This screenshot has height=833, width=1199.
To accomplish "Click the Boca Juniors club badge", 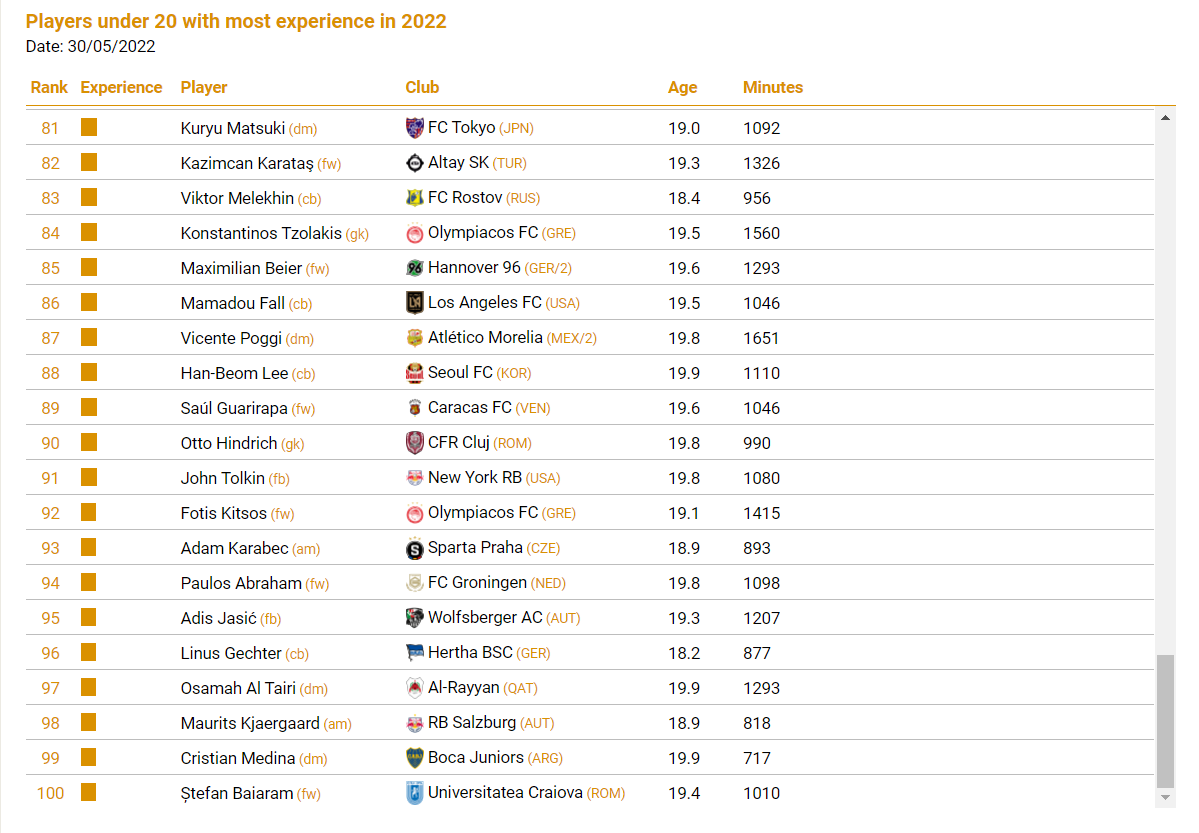I will click(x=415, y=758).
